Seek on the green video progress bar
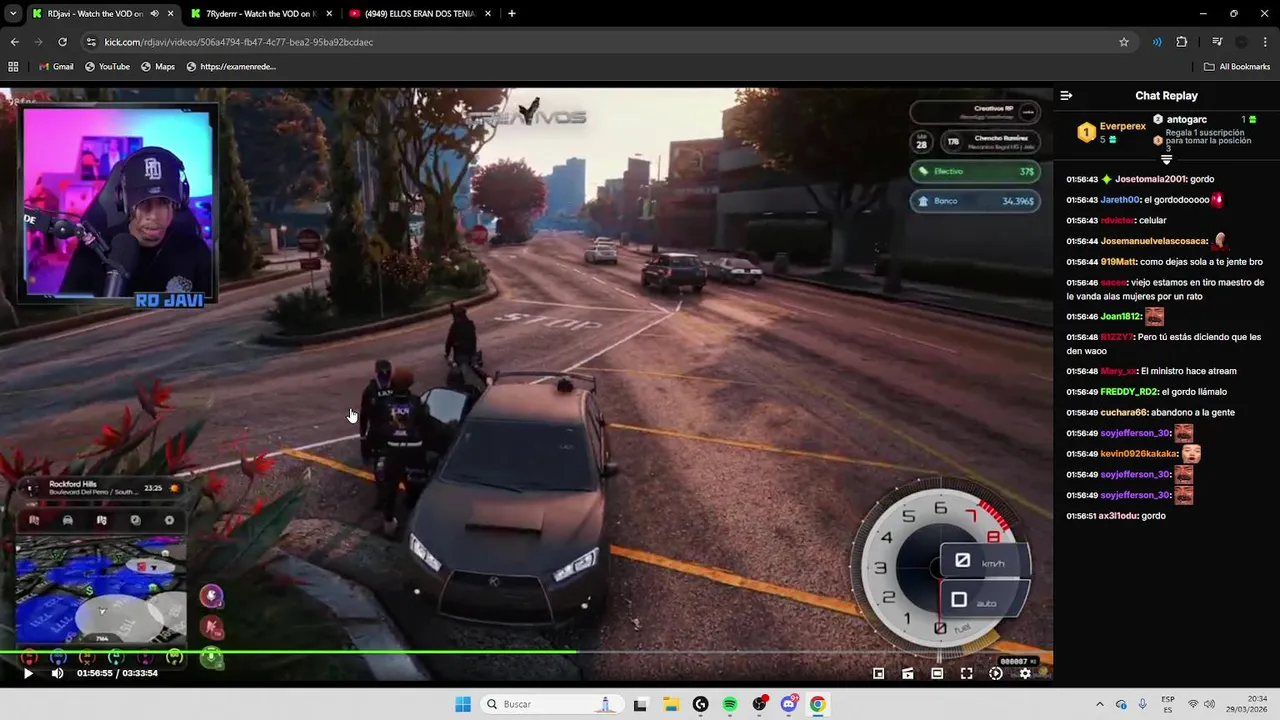The width and height of the screenshot is (1280, 720). [526, 653]
